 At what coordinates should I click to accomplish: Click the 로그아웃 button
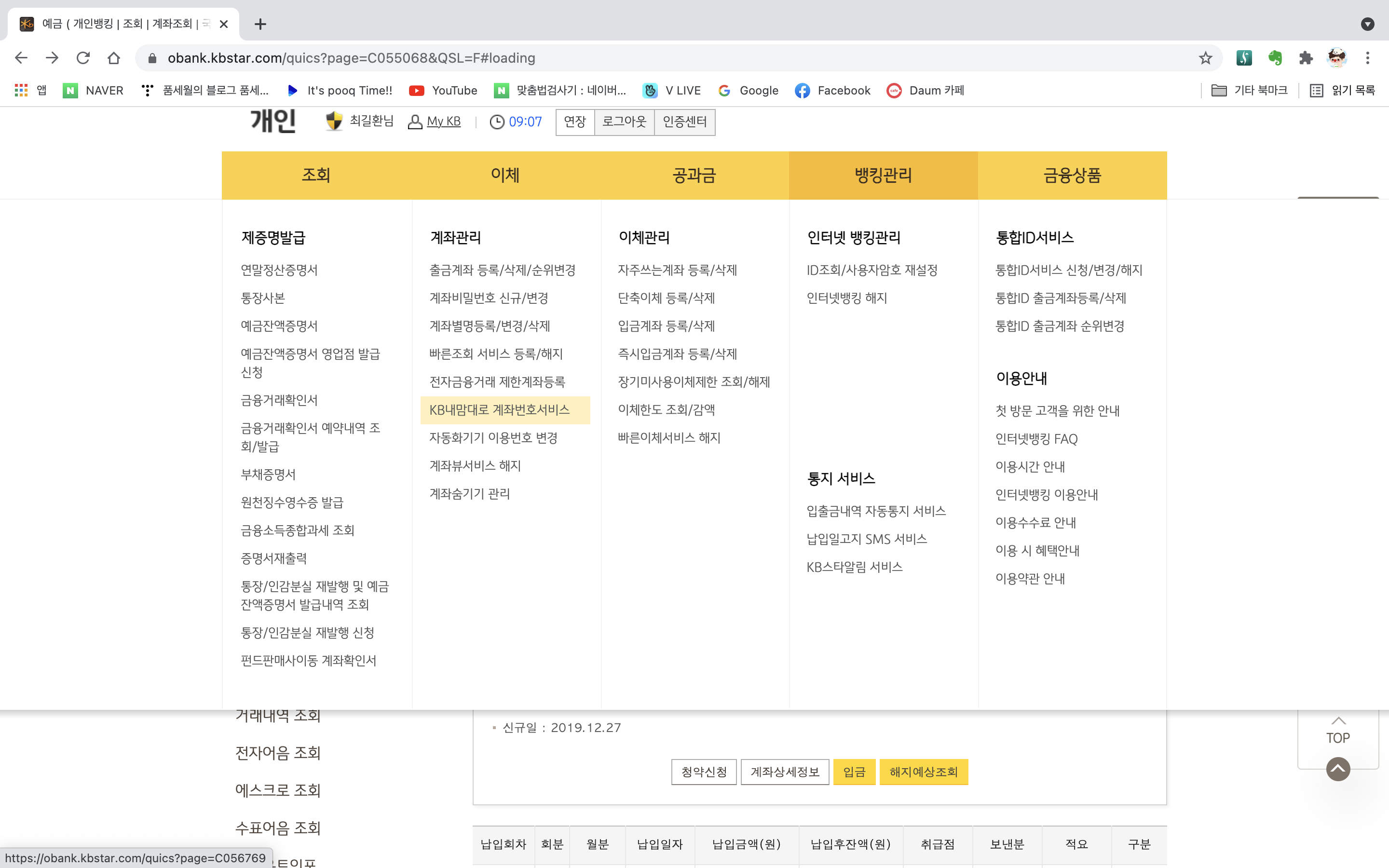[624, 122]
